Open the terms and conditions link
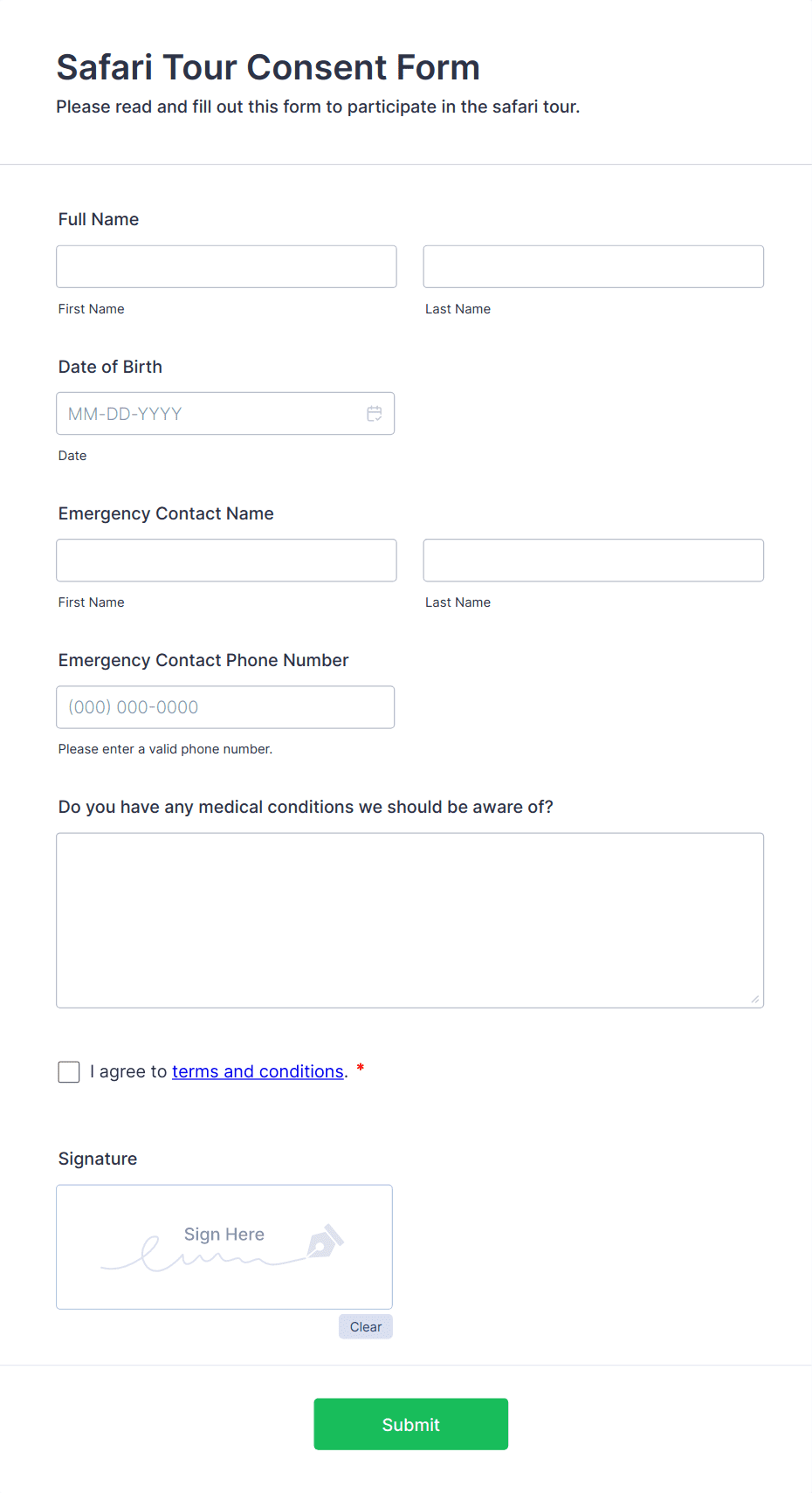Image resolution: width=812 pixels, height=1493 pixels. (x=258, y=1071)
